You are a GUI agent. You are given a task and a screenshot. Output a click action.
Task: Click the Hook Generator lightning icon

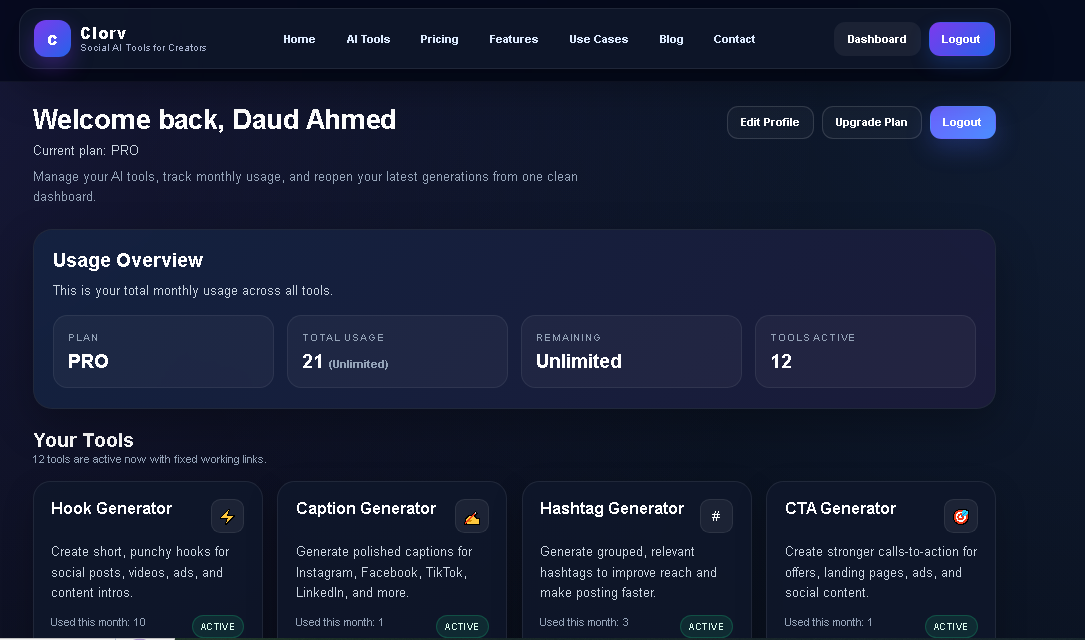(x=227, y=516)
